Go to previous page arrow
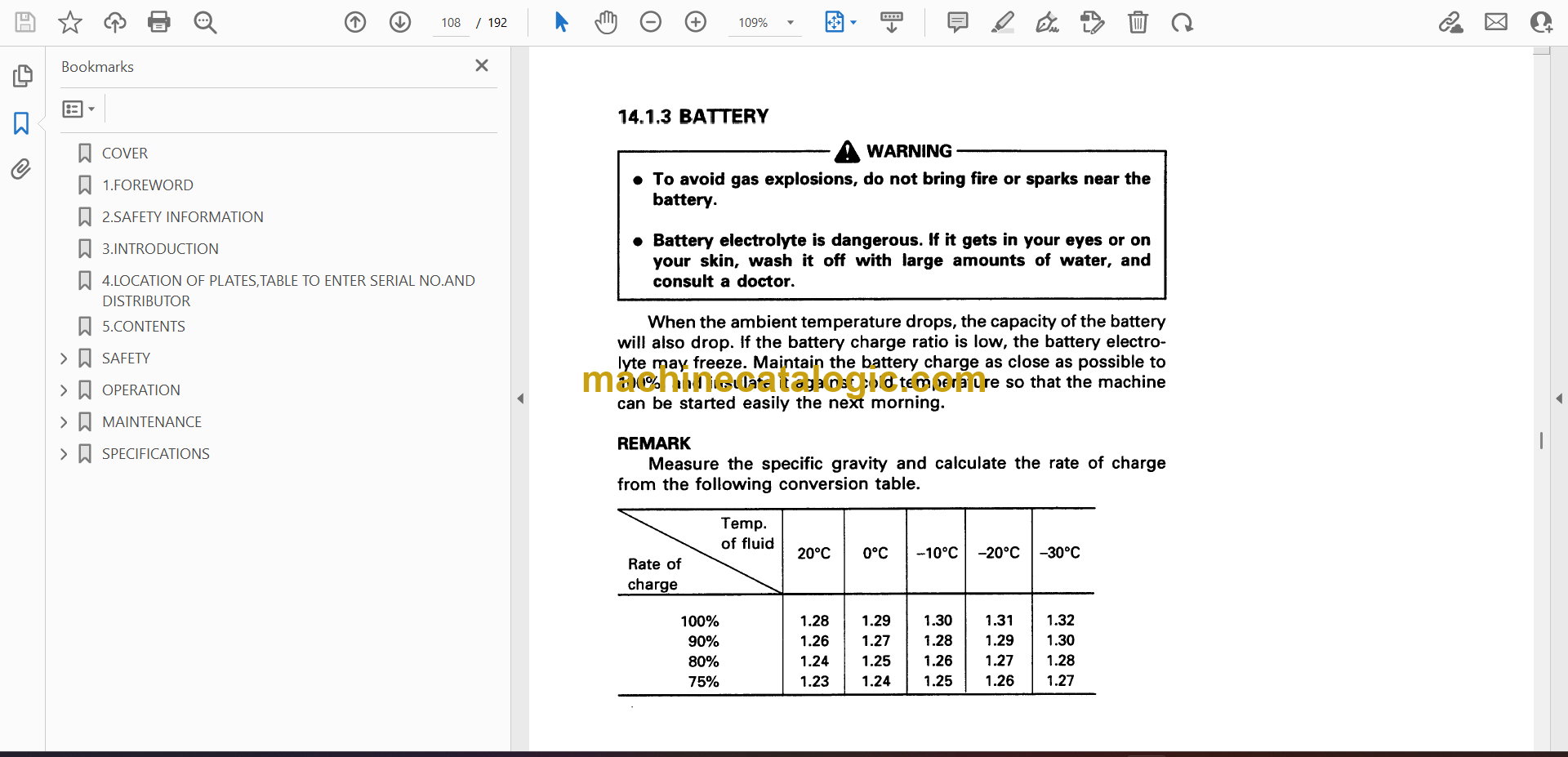The height and width of the screenshot is (757, 1568). coord(355,22)
